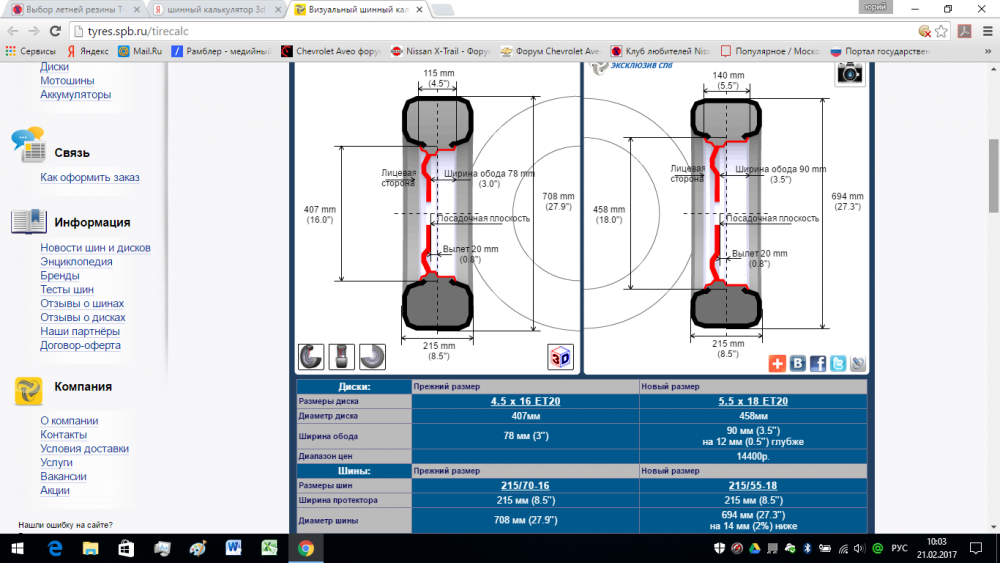The width and height of the screenshot is (1000, 563).
Task: Open Word from the Windows taskbar
Action: pos(234,548)
